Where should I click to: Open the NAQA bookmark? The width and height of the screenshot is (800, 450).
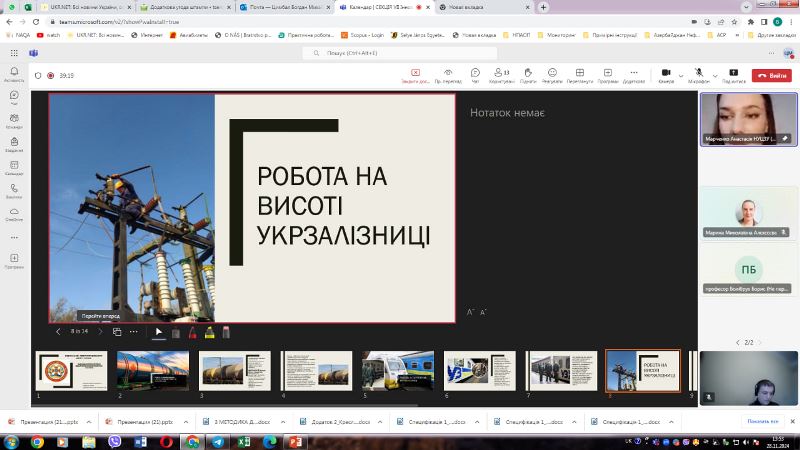tap(18, 35)
